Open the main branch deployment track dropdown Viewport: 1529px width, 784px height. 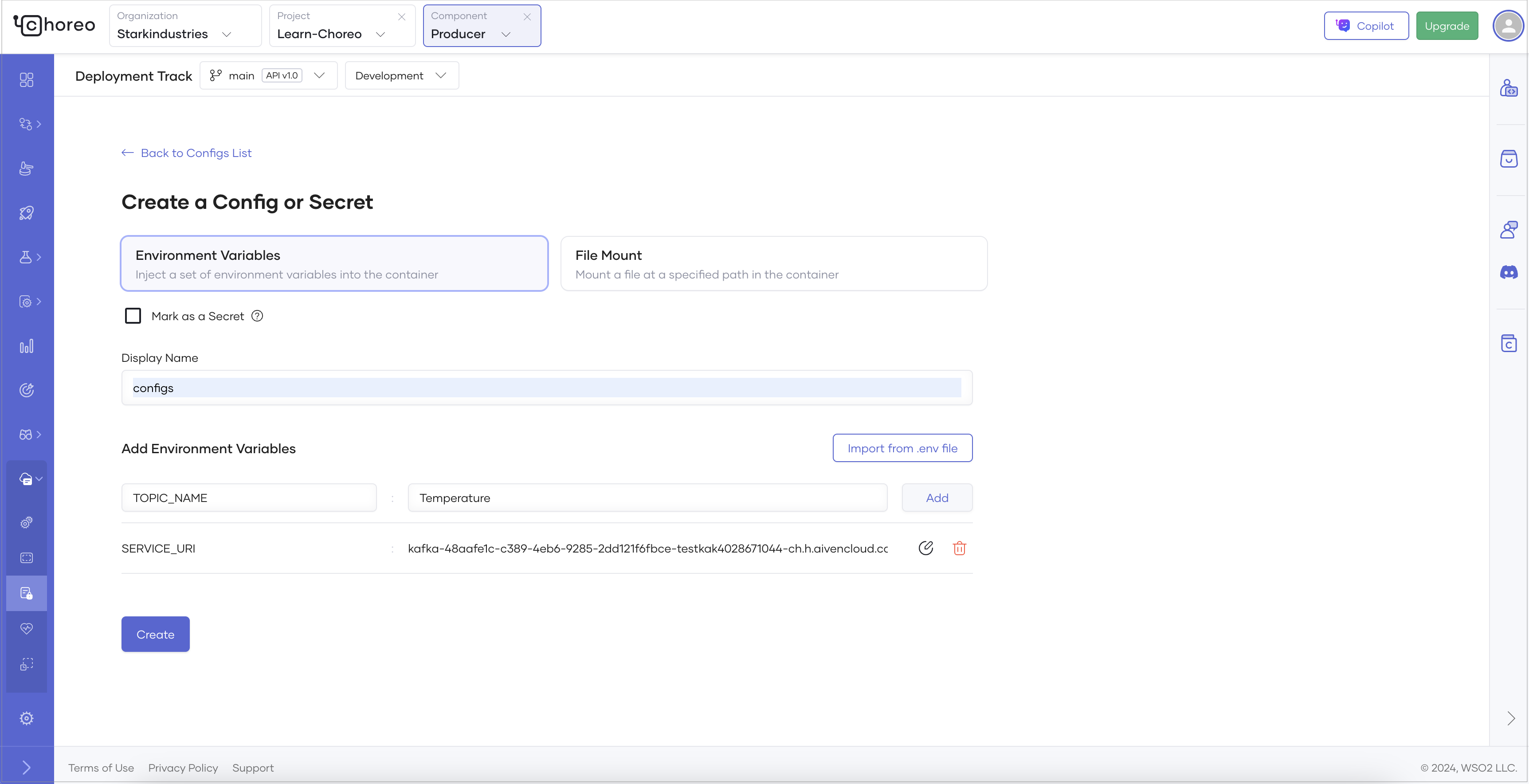[x=268, y=75]
